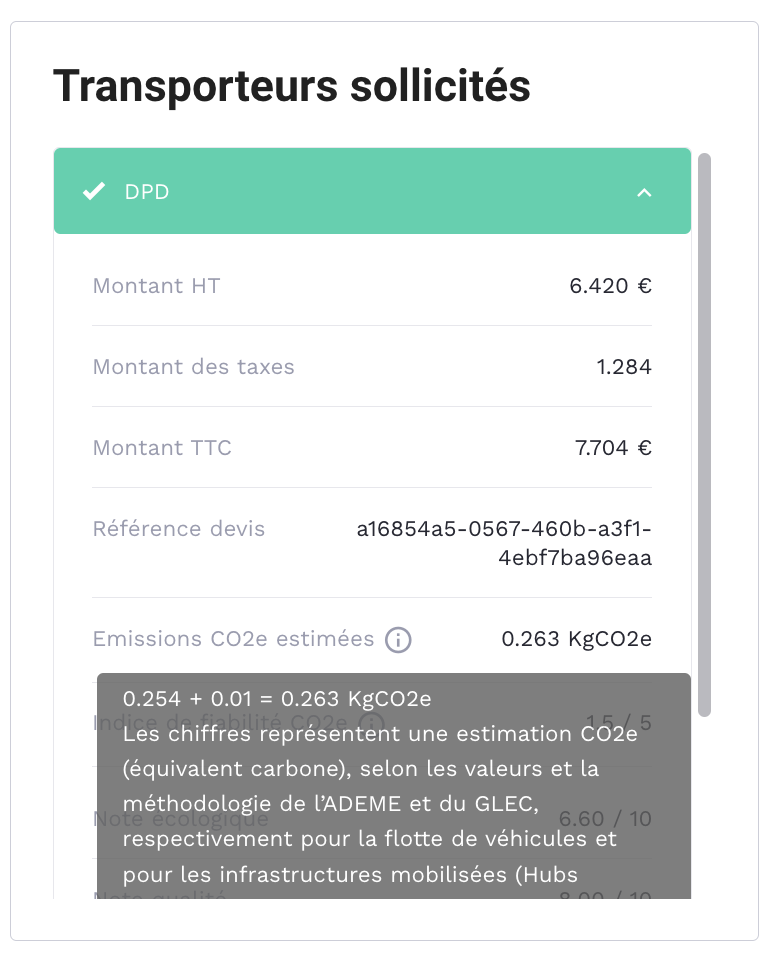The width and height of the screenshot is (780, 956).
Task: Collapse the DPD section with the chevron
Action: click(x=645, y=192)
